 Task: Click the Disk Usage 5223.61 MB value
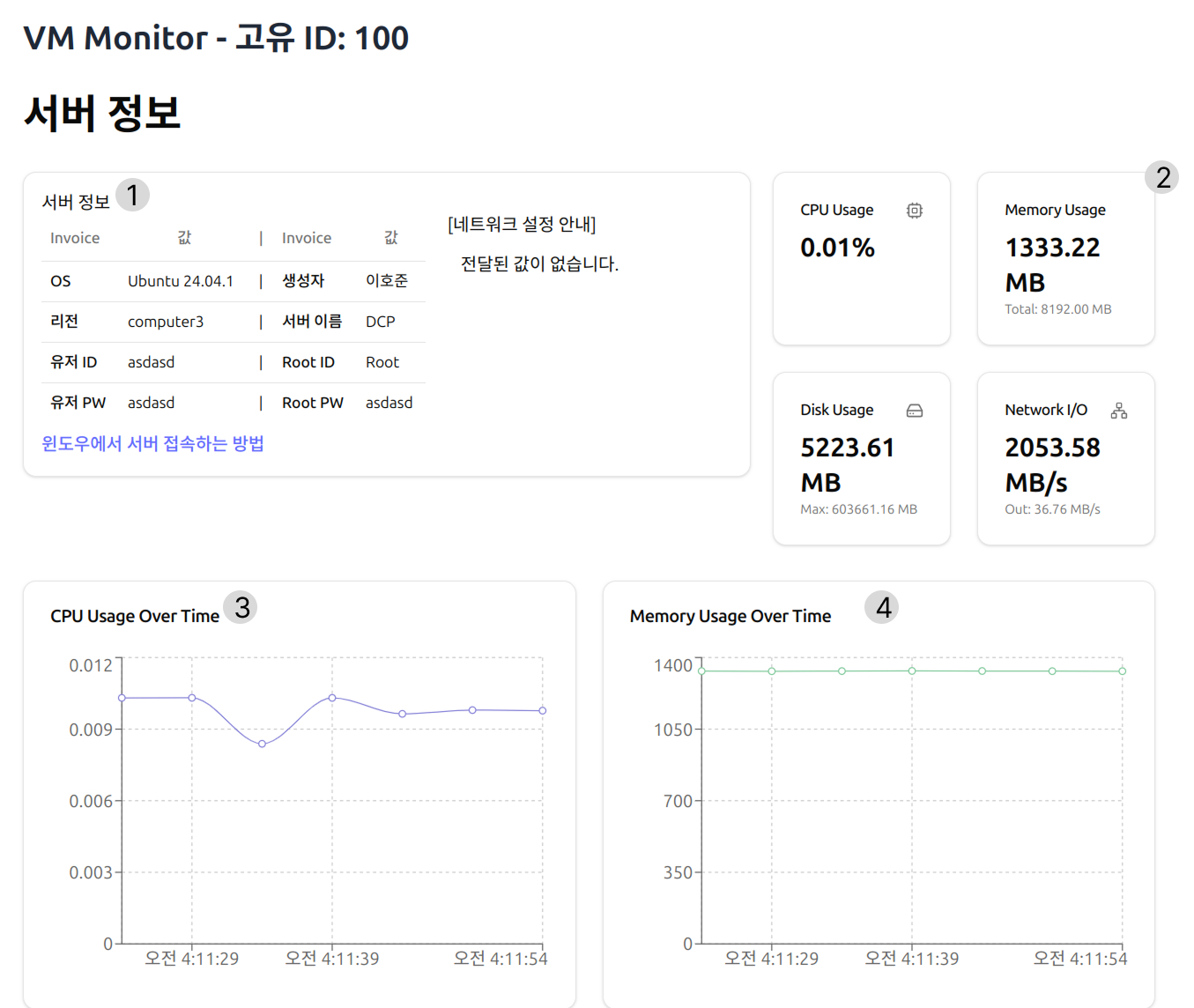tap(847, 464)
